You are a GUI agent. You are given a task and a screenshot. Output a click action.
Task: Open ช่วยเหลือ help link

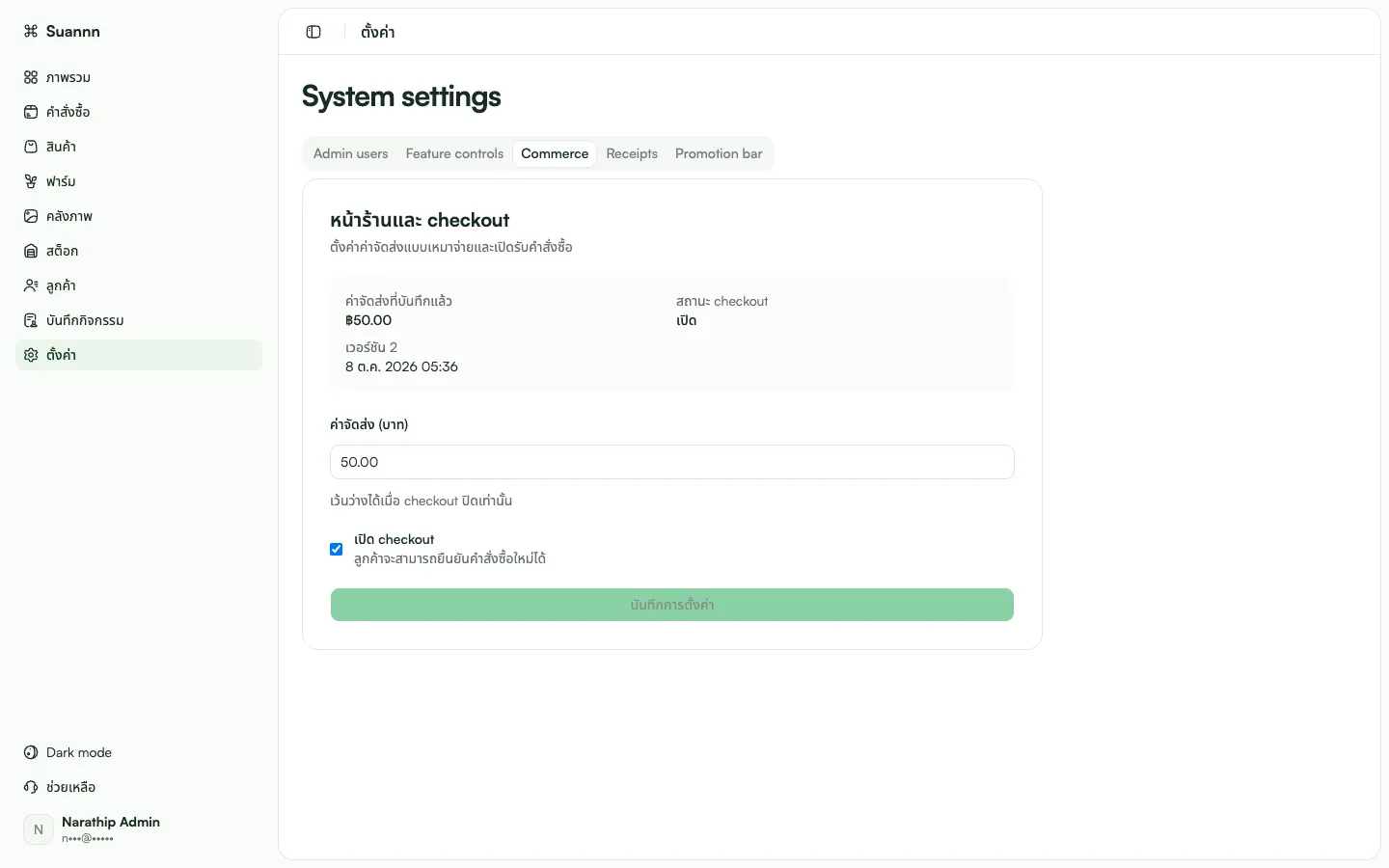[x=139, y=787]
